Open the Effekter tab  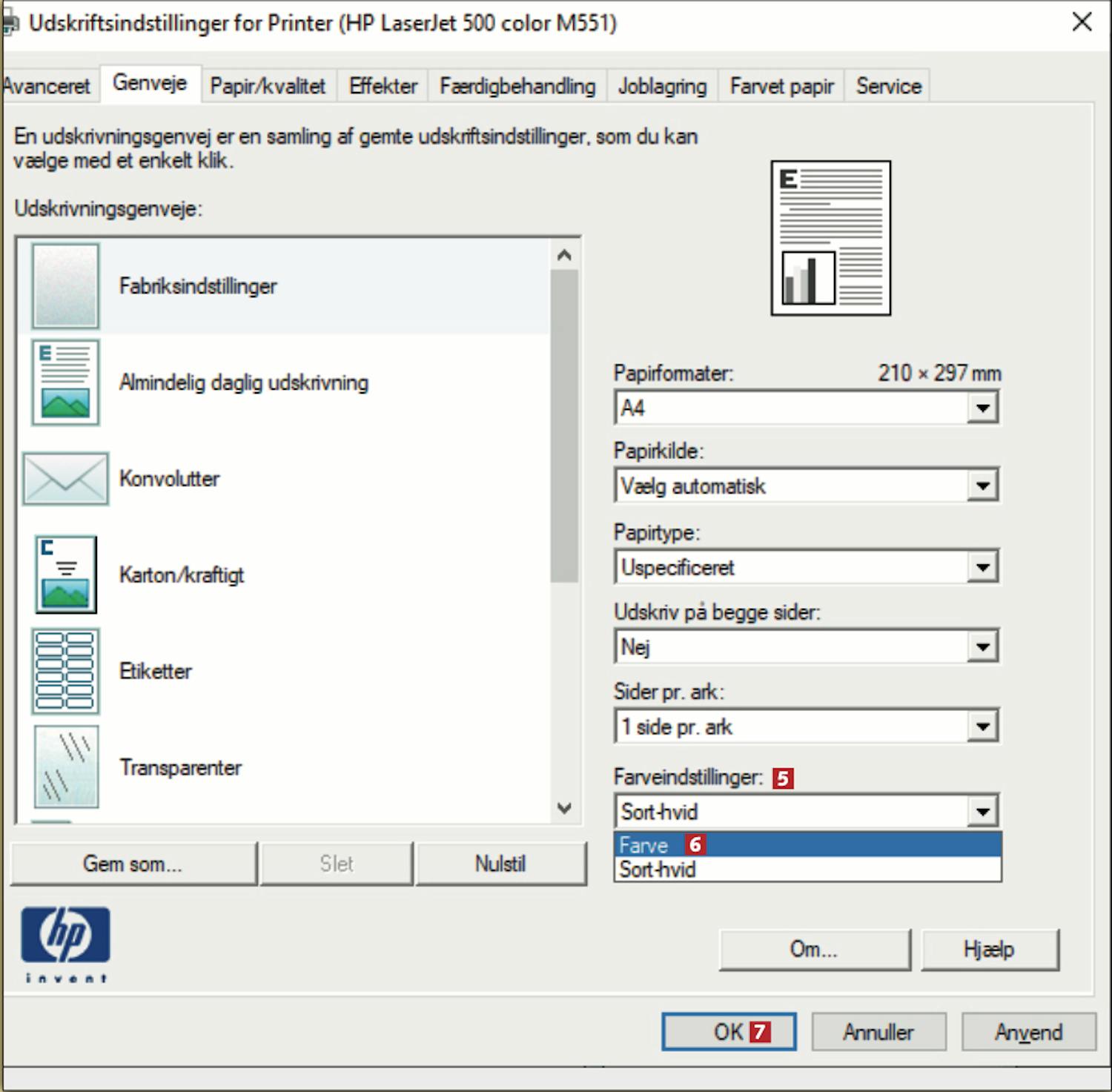[383, 86]
